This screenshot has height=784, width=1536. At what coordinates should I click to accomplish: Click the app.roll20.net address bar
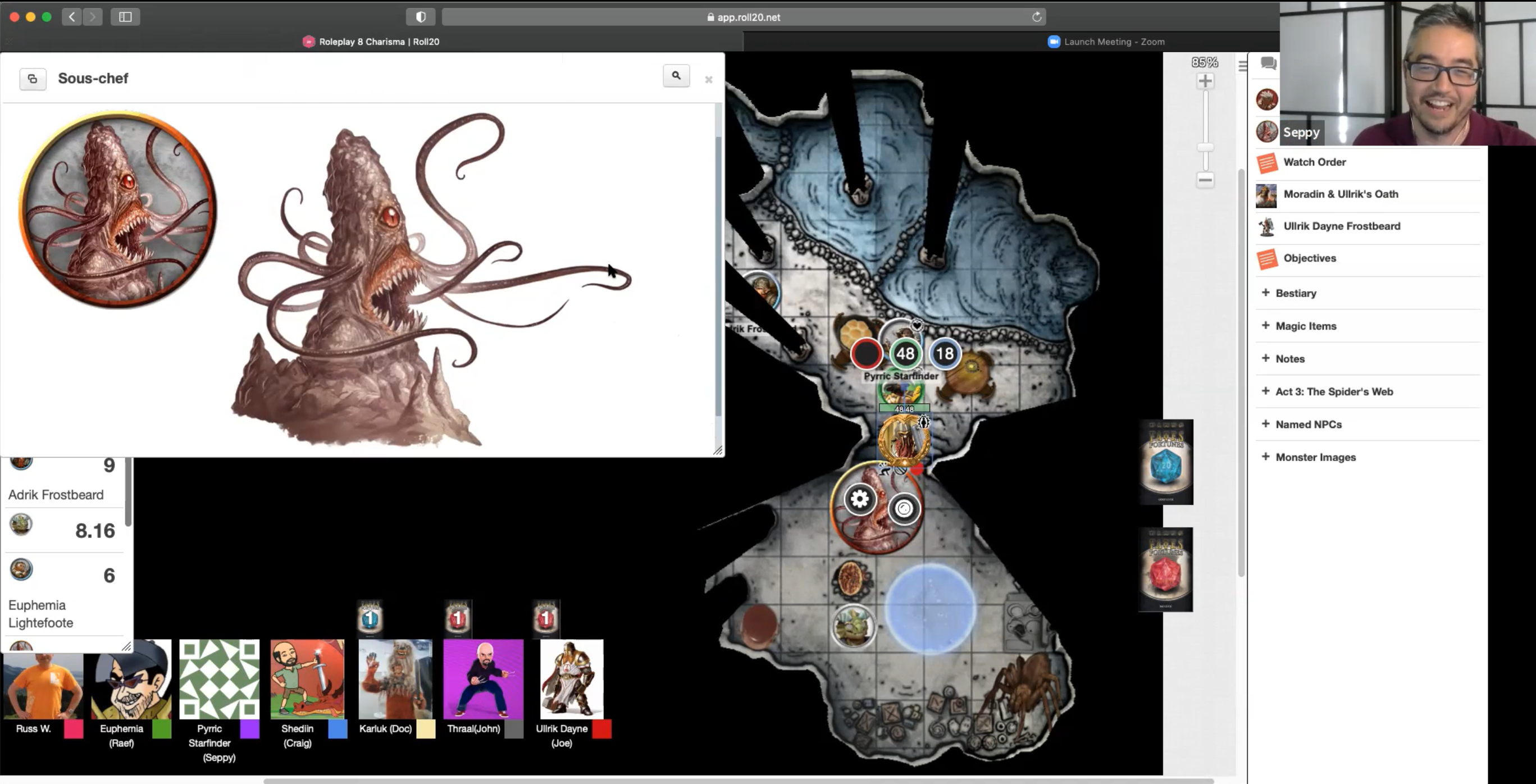[x=743, y=17]
